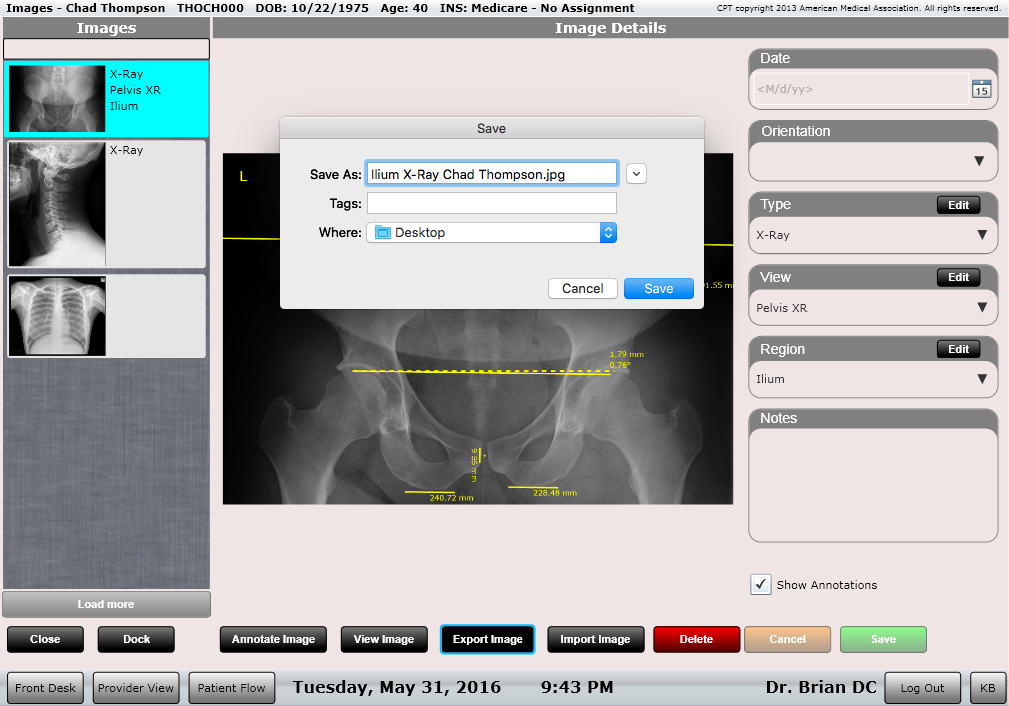1009x706 pixels.
Task: Open the calendar date picker icon
Action: coord(981,89)
